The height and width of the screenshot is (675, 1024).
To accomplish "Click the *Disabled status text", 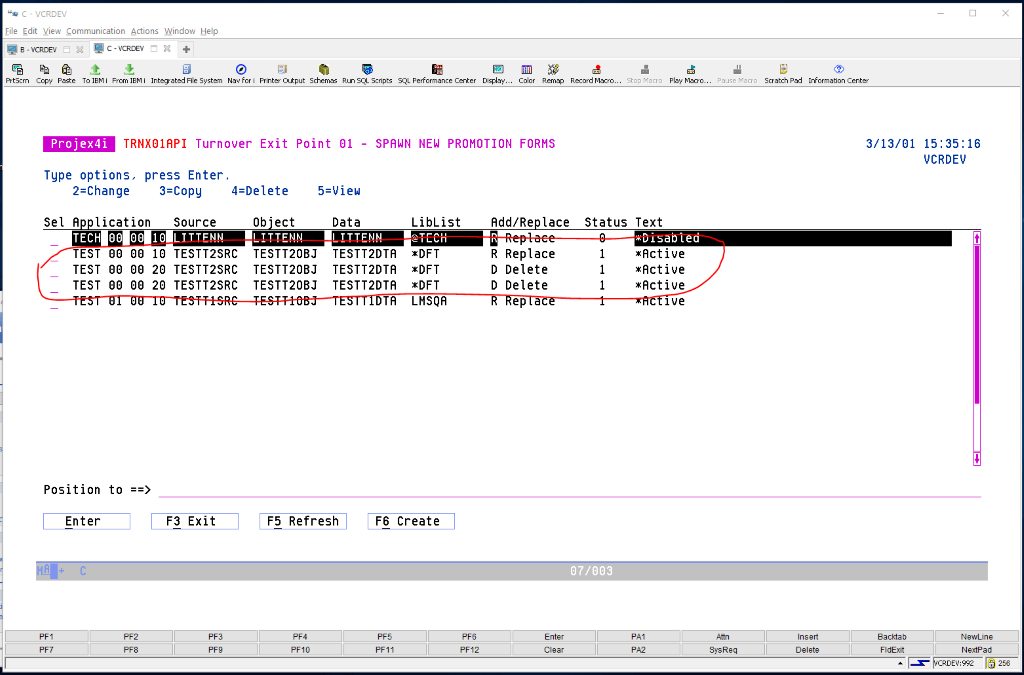I will 667,238.
